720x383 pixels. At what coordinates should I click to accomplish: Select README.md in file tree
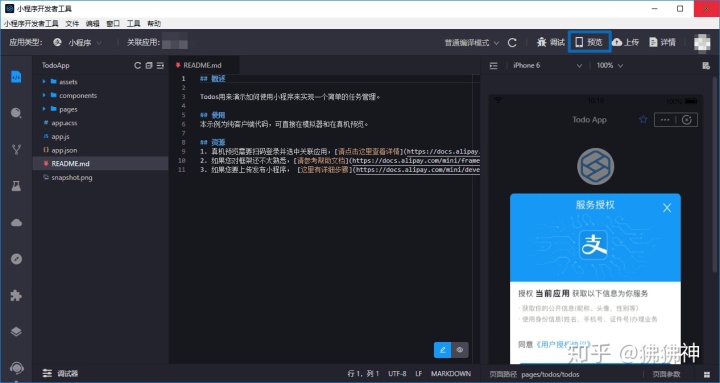[70, 163]
